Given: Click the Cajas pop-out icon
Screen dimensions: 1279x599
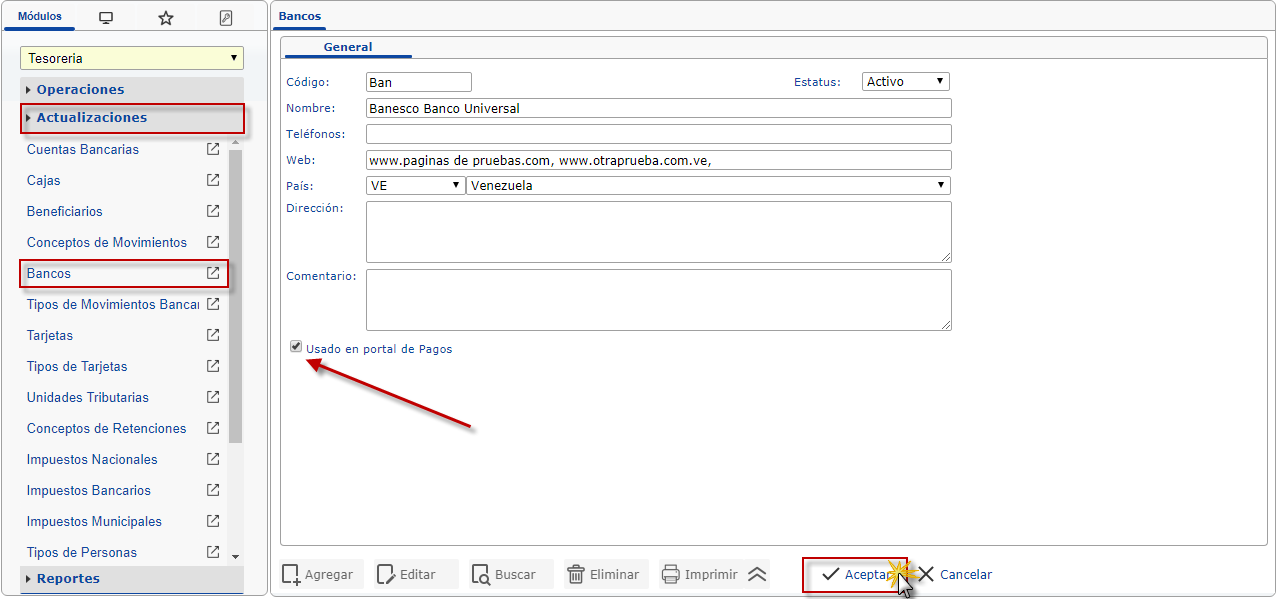Looking at the screenshot, I should click(x=213, y=180).
